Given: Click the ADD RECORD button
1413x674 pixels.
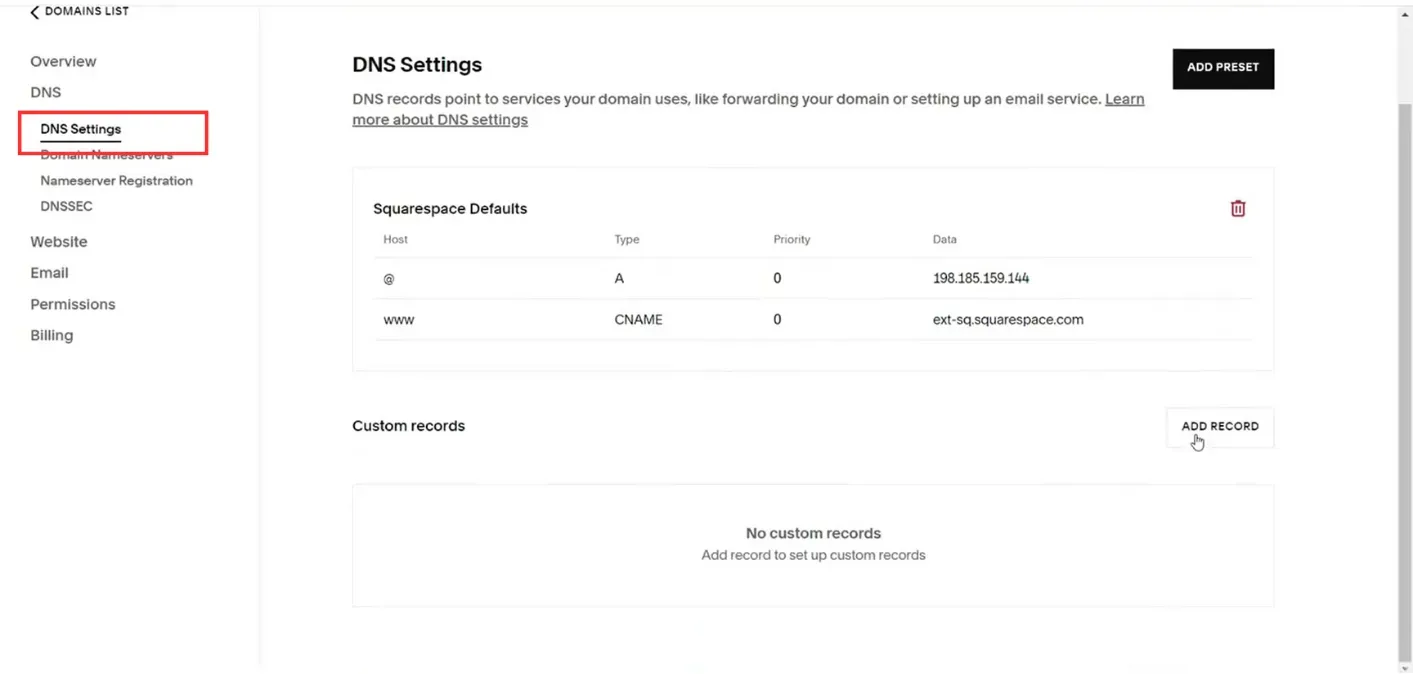Looking at the screenshot, I should 1220,427.
